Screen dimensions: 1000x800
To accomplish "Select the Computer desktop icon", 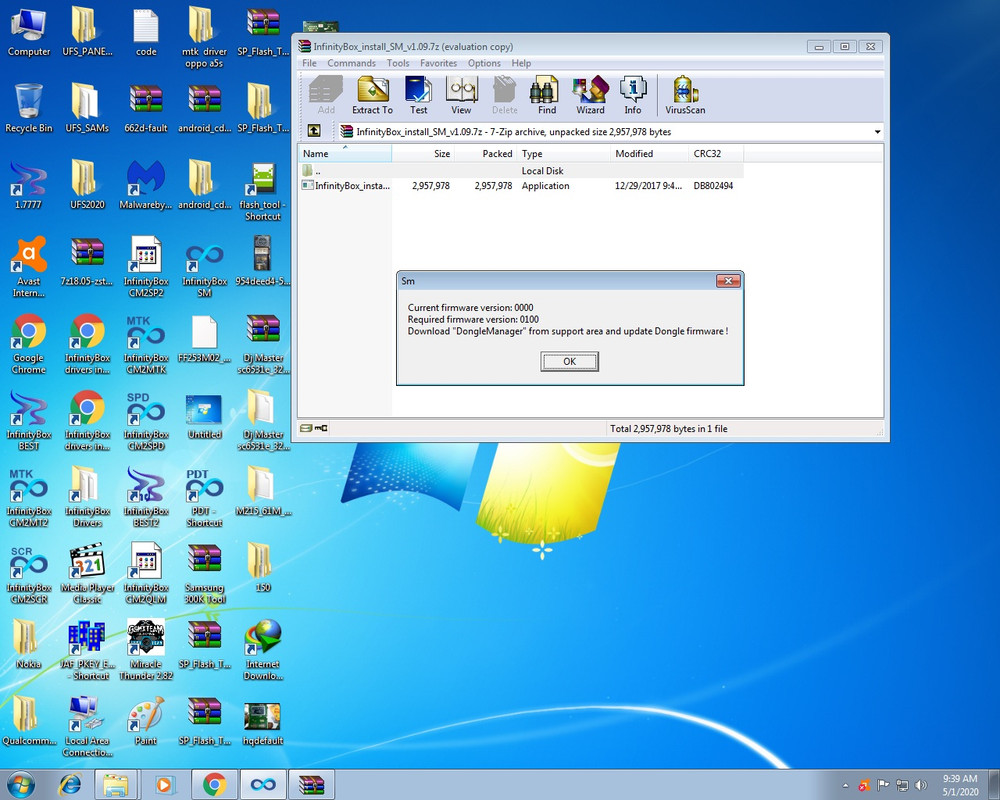I will point(29,32).
